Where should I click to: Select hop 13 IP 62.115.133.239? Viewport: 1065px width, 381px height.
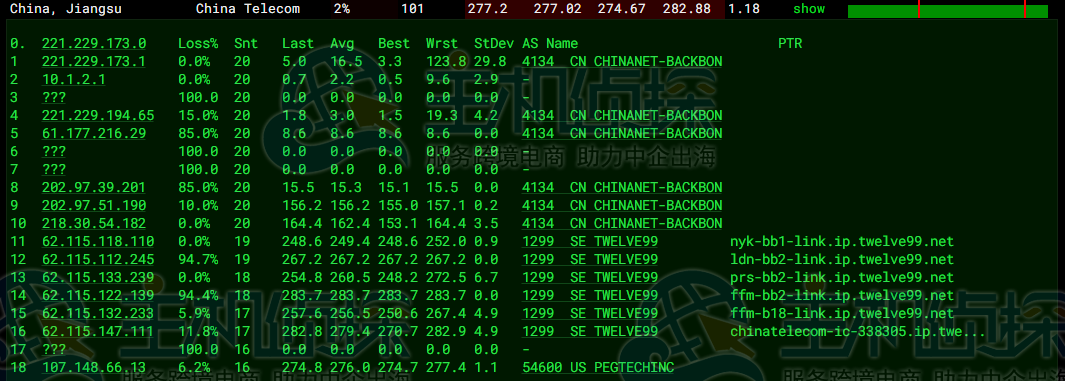pos(98,277)
